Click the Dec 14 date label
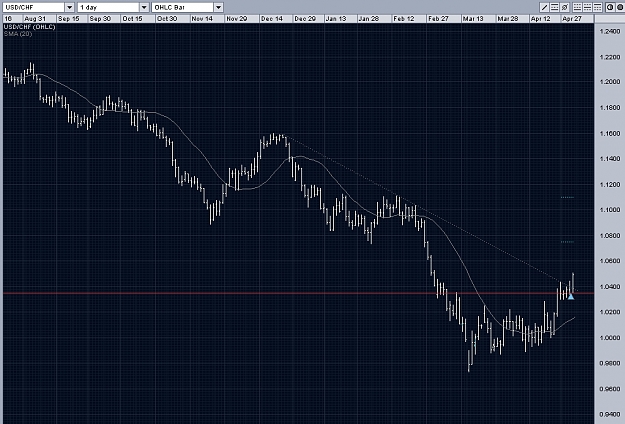The height and width of the screenshot is (424, 625). [272, 19]
